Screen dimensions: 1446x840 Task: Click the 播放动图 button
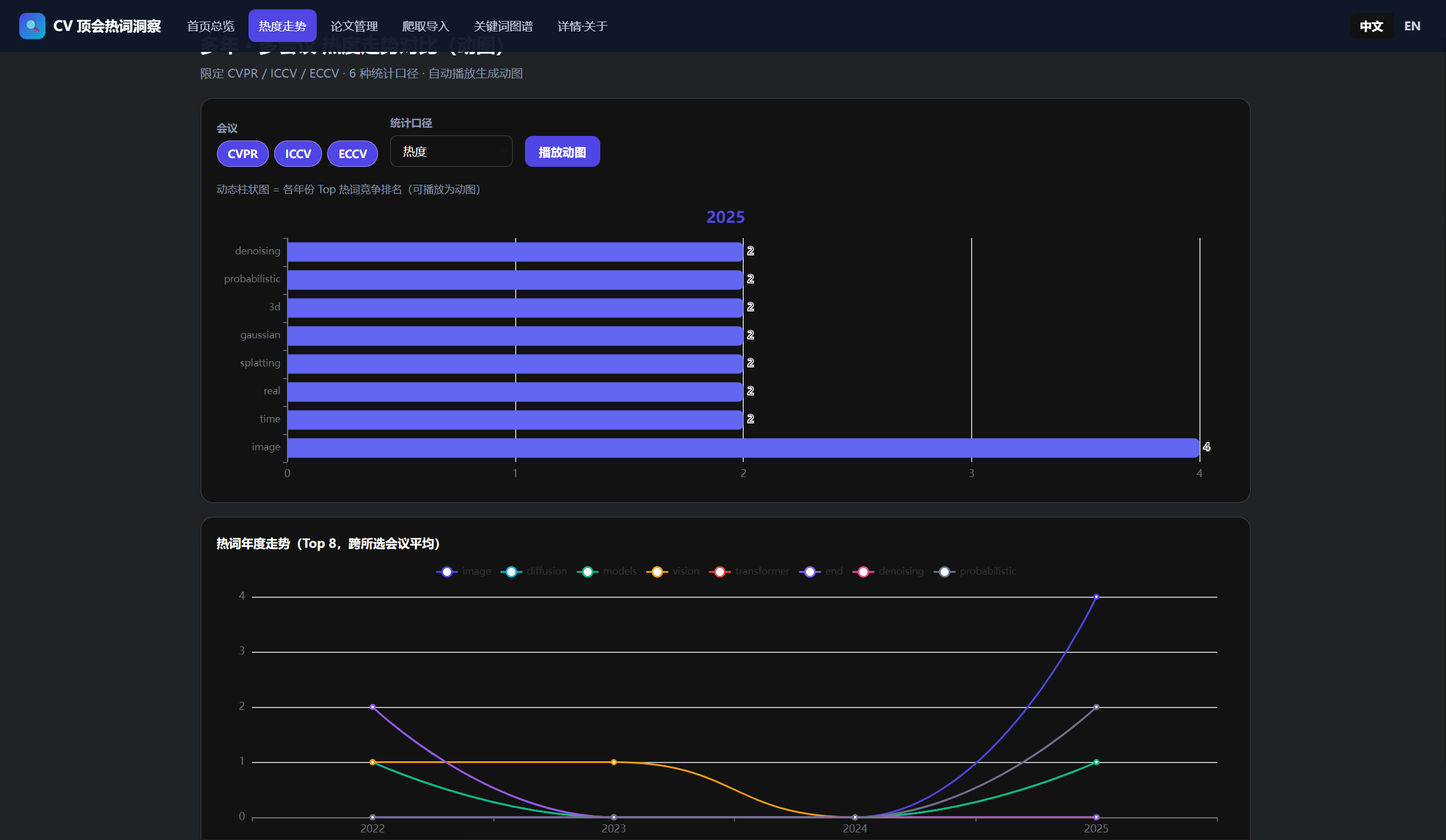562,152
